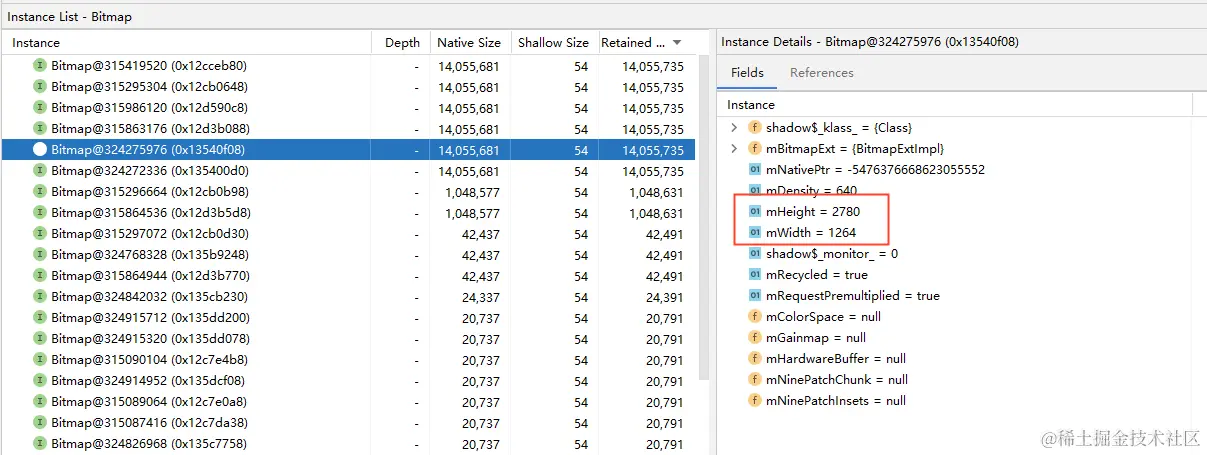Image resolution: width=1207 pixels, height=455 pixels.
Task: Click primitive icon next to mRequestPremultiplied
Action: coord(755,296)
